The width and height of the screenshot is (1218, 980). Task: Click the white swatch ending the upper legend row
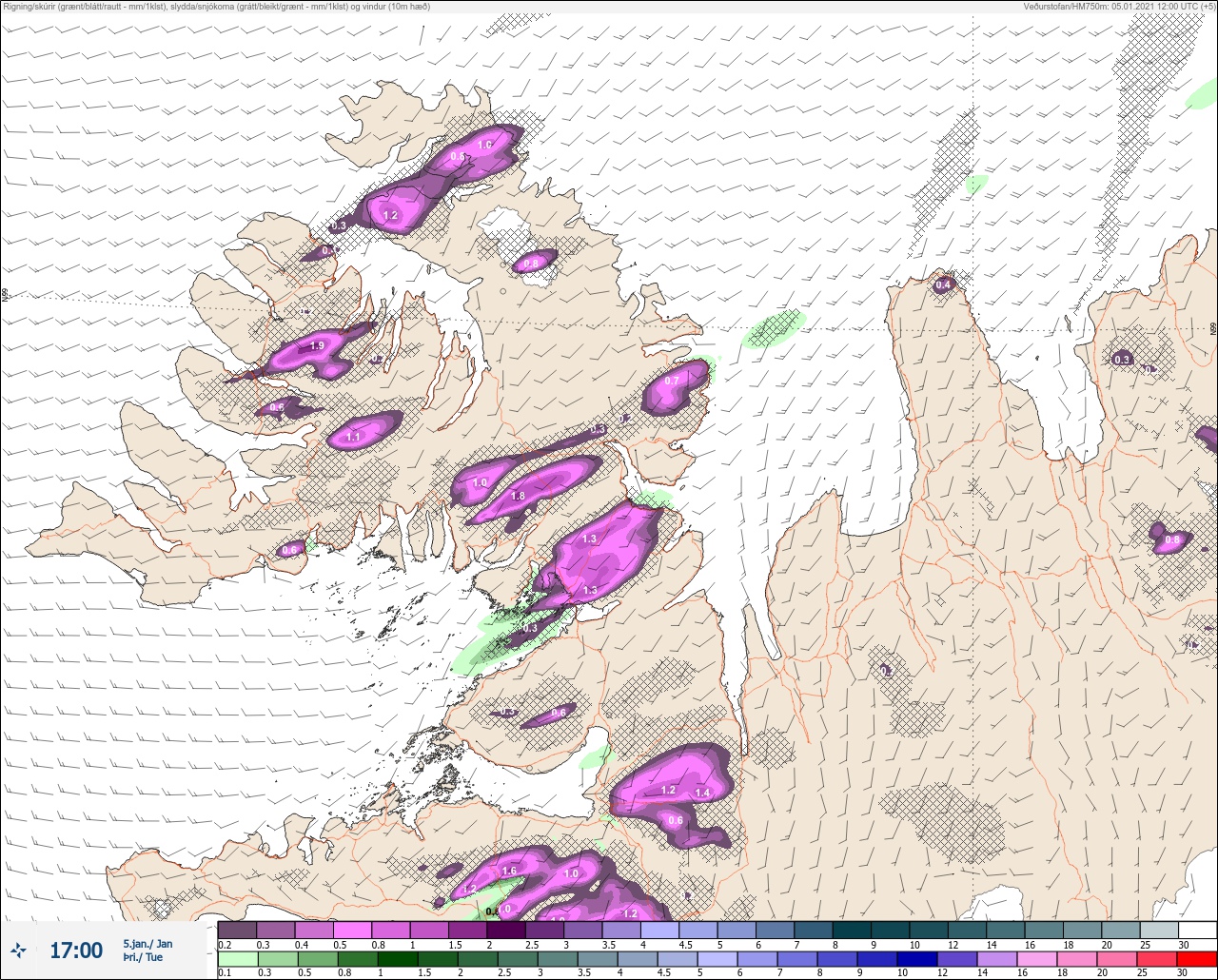1197,930
